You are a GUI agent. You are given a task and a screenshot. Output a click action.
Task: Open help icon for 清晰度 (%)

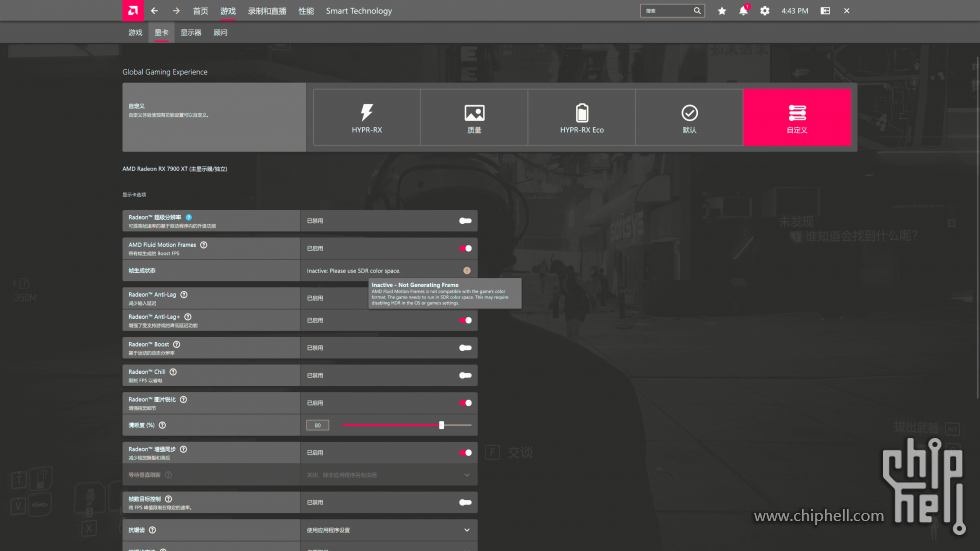pyautogui.click(x=162, y=425)
